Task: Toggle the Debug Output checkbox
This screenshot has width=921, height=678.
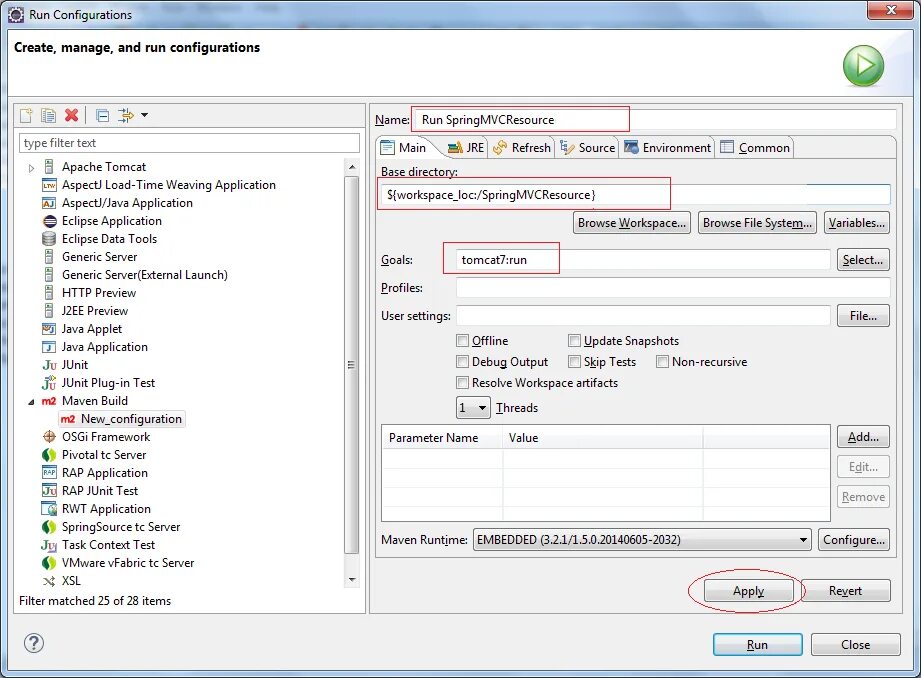Action: point(463,362)
